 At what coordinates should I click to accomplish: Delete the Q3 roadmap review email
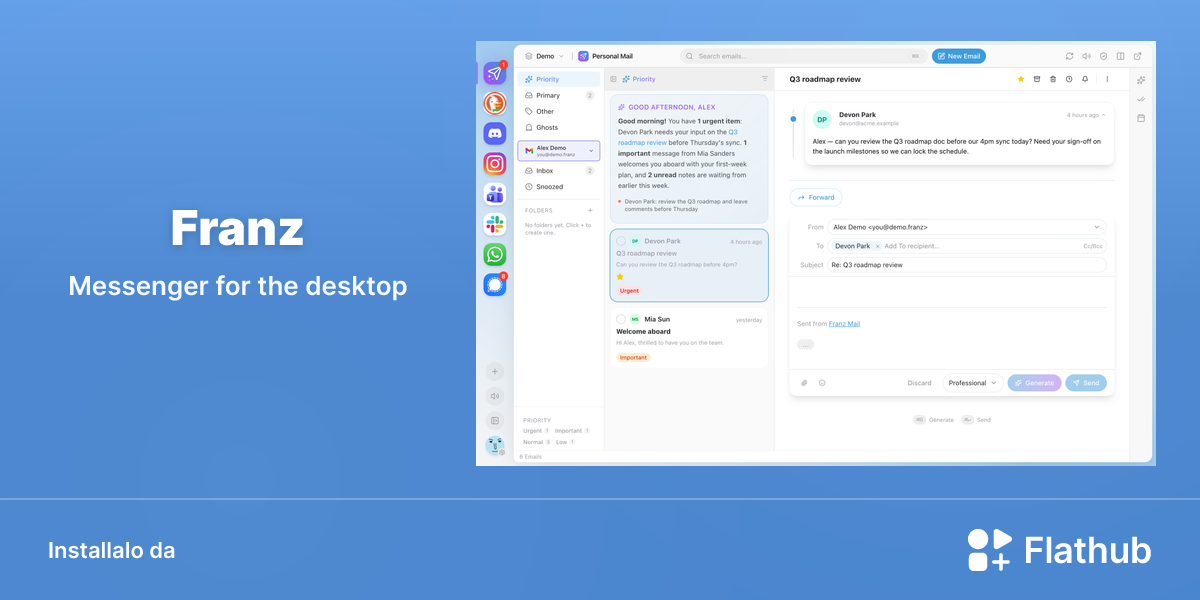[x=1053, y=79]
